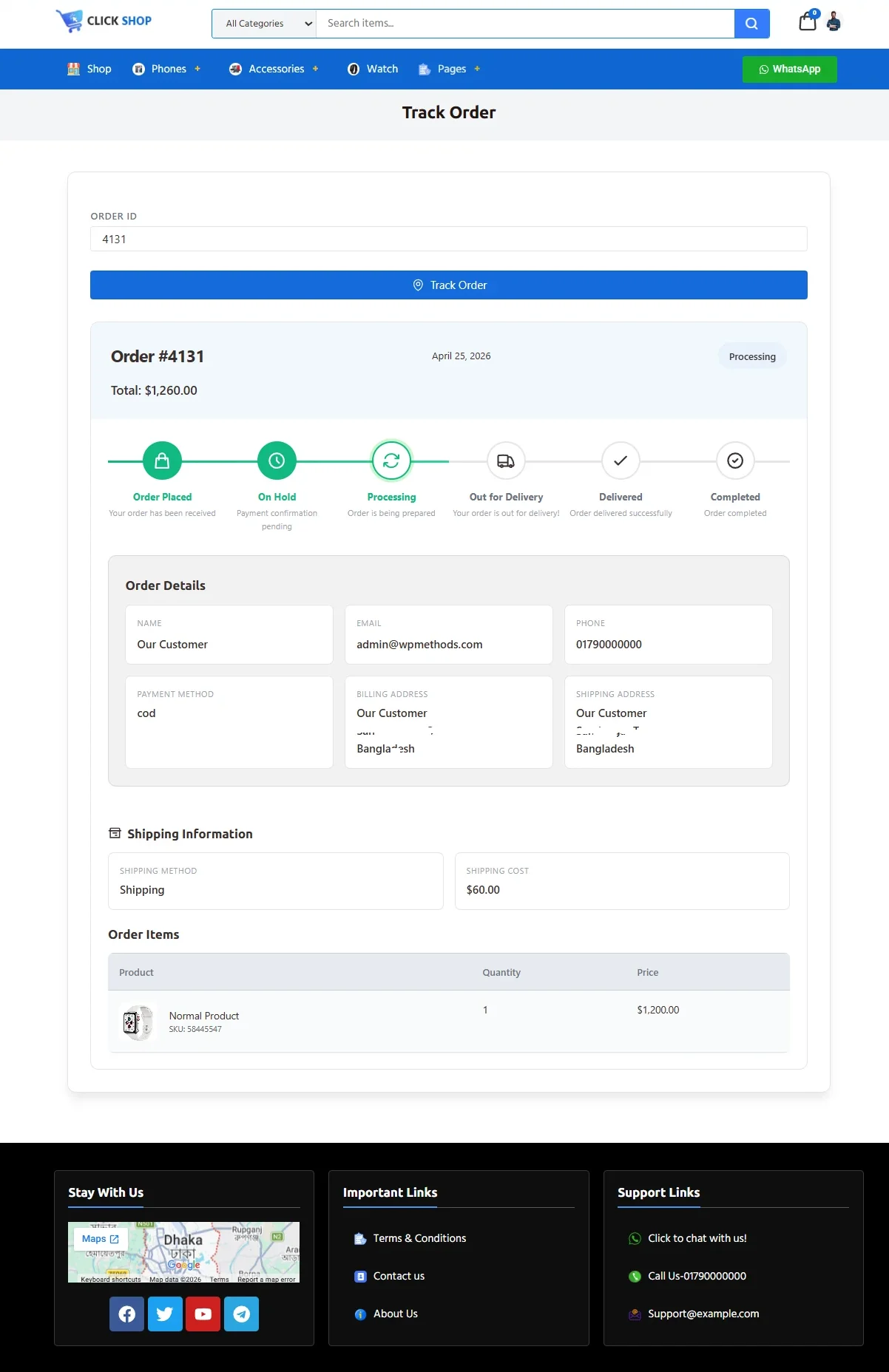Click the green WhatsApp button
This screenshot has width=889, height=1372.
(789, 69)
